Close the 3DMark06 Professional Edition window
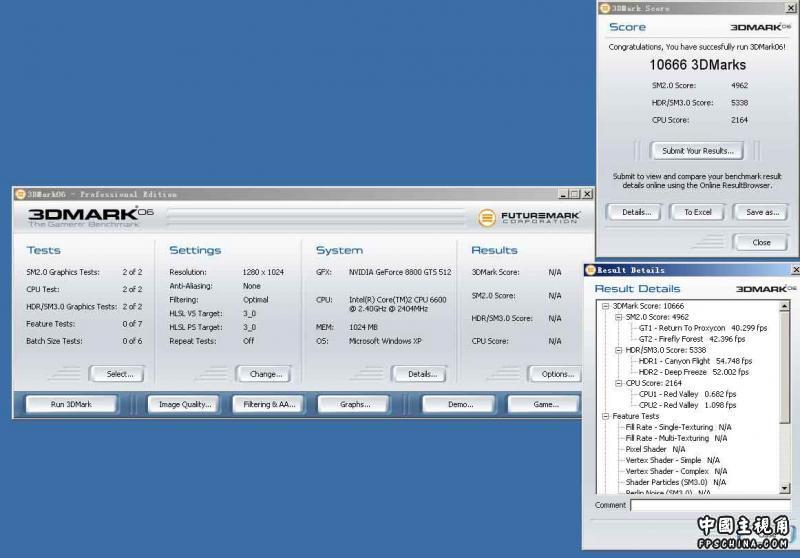The width and height of the screenshot is (800, 558). pyautogui.click(x=587, y=194)
